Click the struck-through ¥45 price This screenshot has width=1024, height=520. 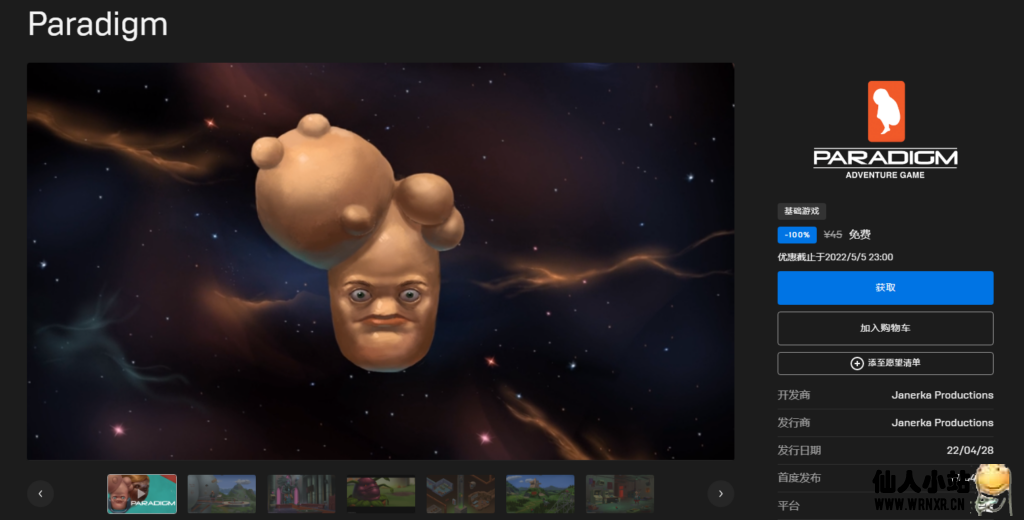833,235
